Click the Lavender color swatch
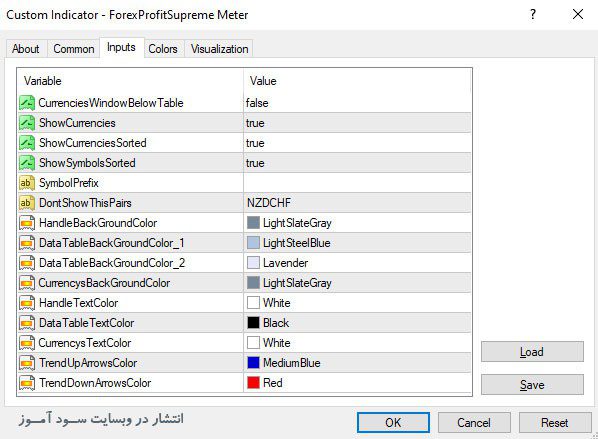Image resolution: width=598 pixels, height=439 pixels. point(253,263)
